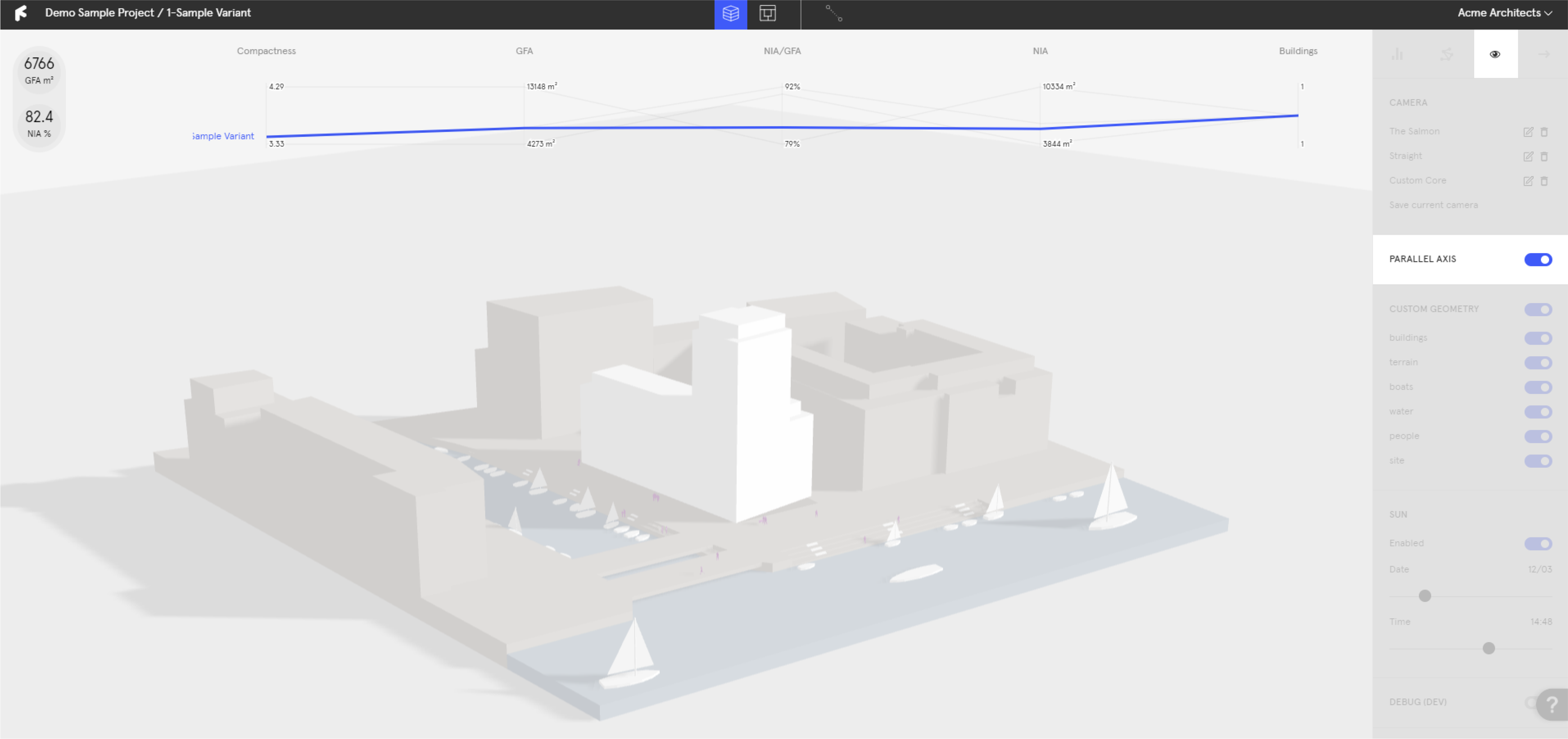Toggle boats geometry visibility
Screen dimensions: 1568x739
pyautogui.click(x=1538, y=387)
